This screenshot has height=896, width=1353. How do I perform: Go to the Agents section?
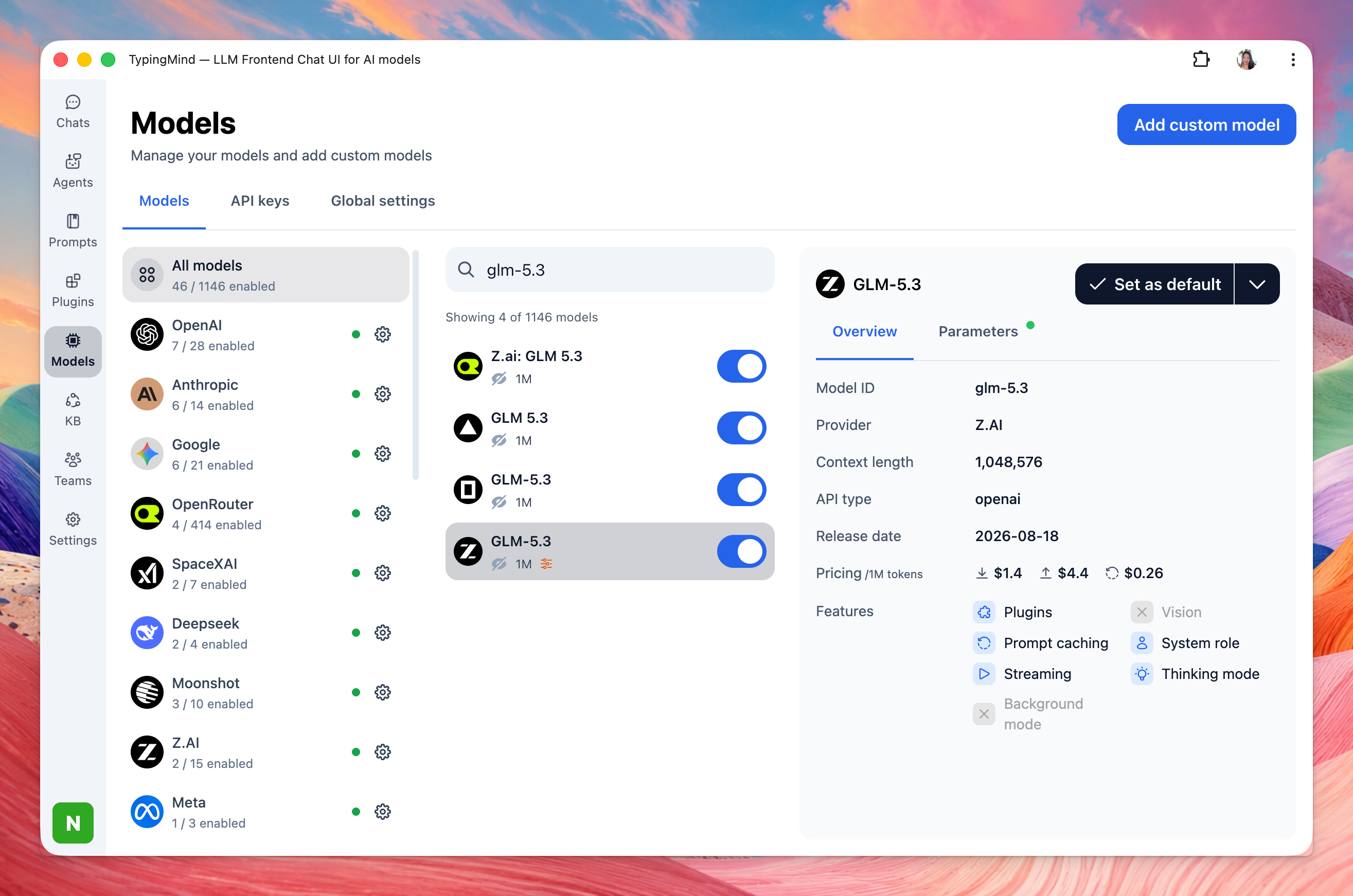73,171
